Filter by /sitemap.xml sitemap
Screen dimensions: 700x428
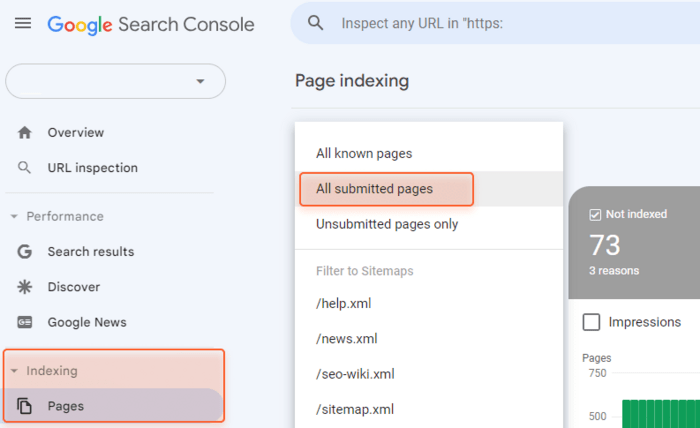pos(429,409)
